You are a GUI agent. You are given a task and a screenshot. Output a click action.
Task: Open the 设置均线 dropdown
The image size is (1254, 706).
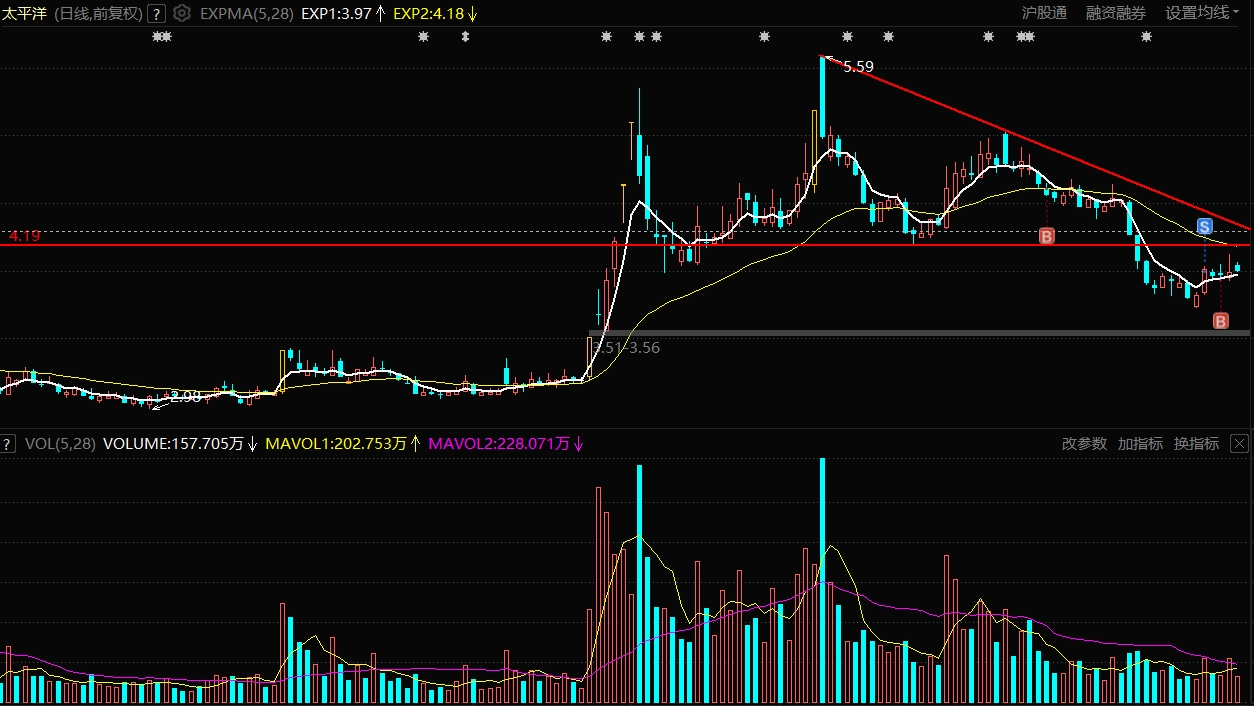(x=1204, y=13)
